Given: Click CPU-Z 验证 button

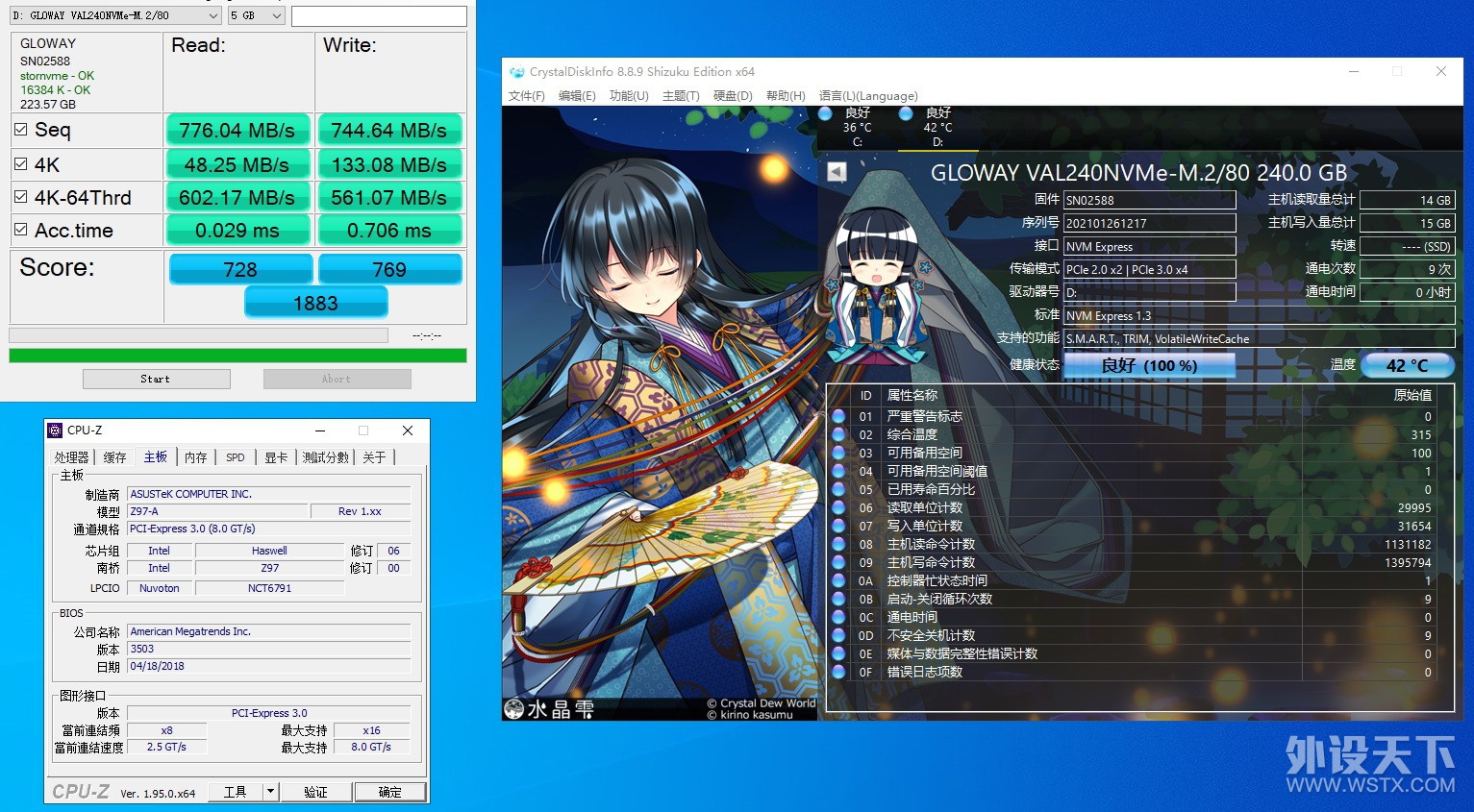Looking at the screenshot, I should 315,792.
